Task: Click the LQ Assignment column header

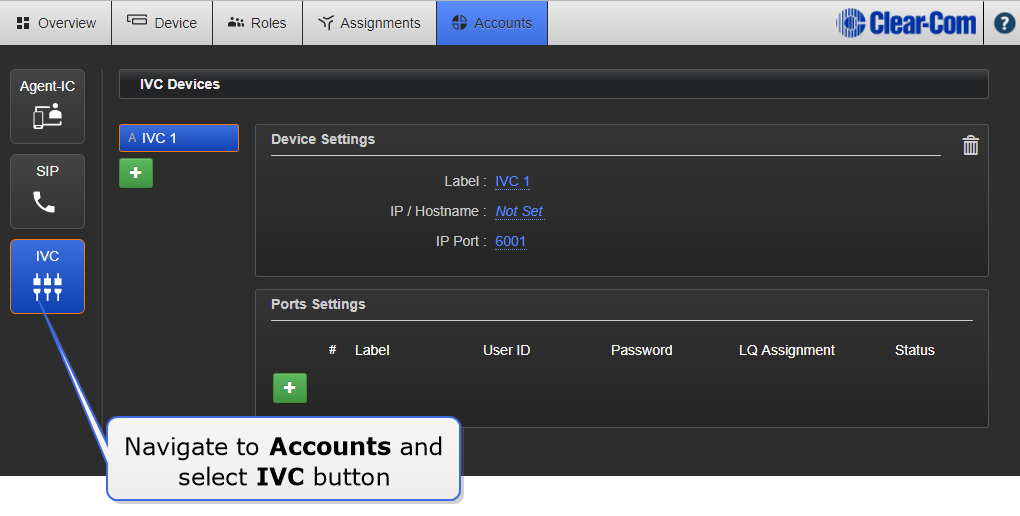Action: 786,350
